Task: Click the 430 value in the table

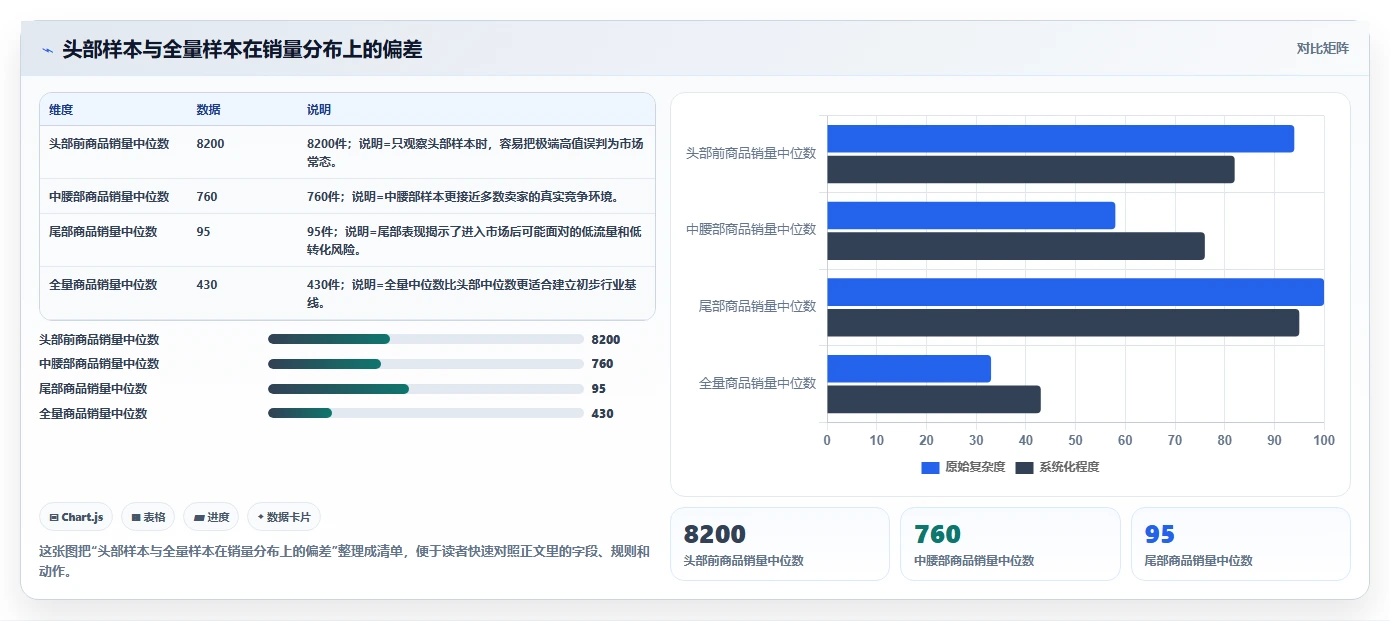Action: pos(207,285)
